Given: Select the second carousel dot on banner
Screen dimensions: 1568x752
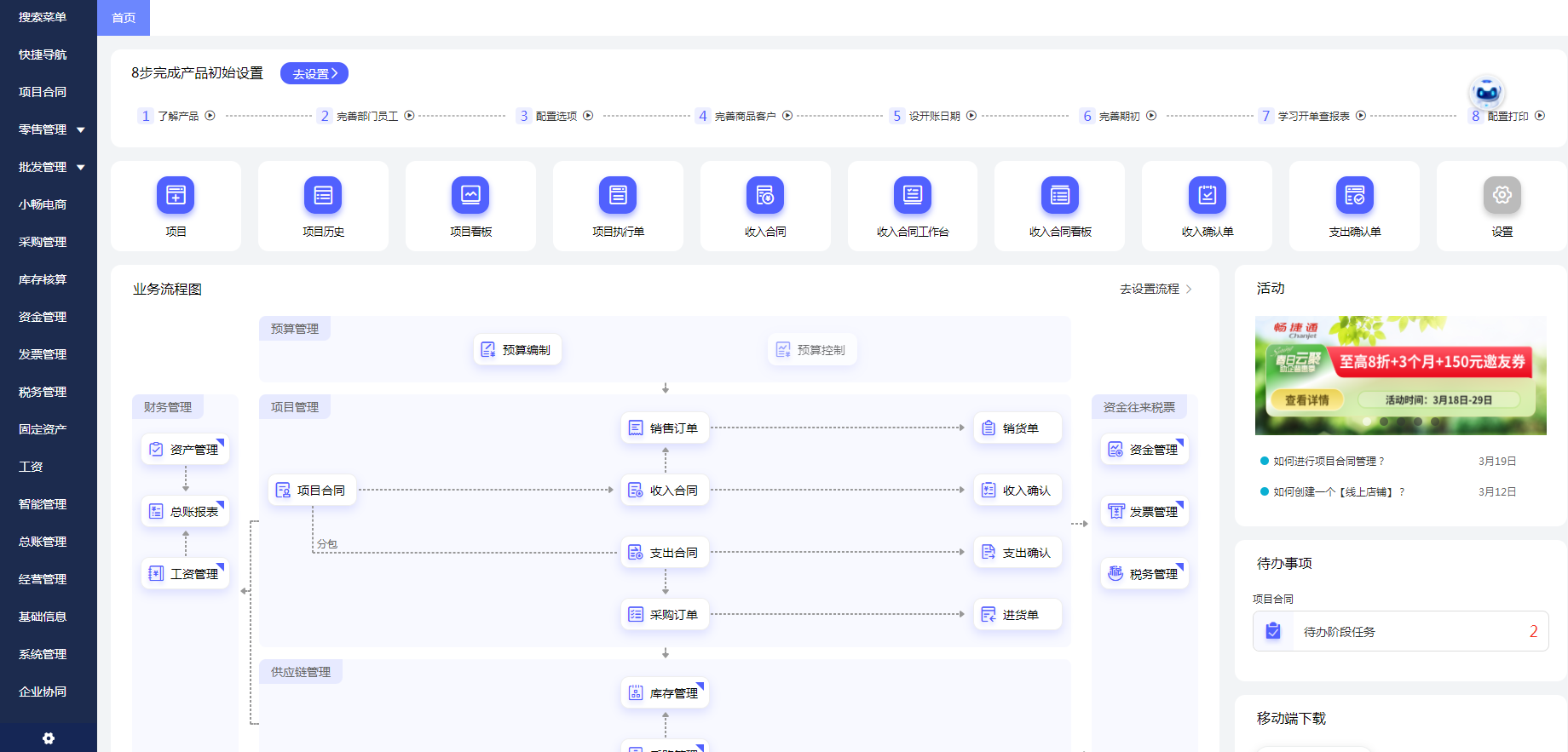Looking at the screenshot, I should point(1384,422).
